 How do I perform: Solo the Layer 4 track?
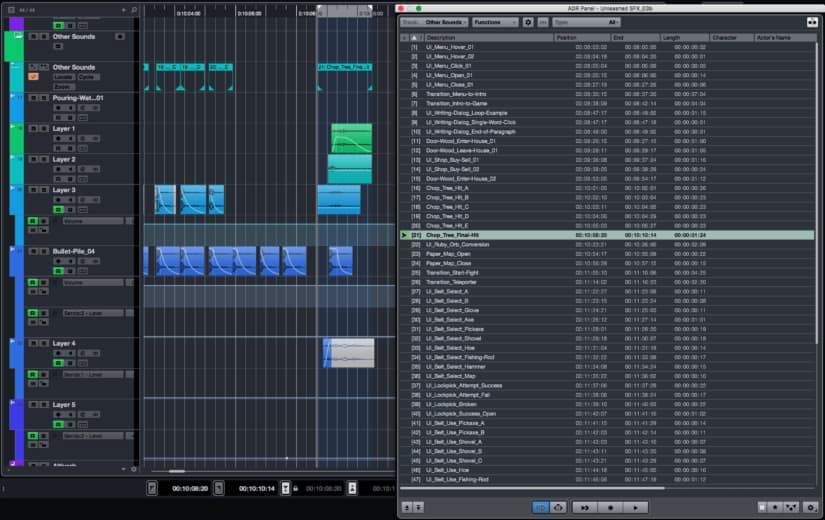[44, 343]
